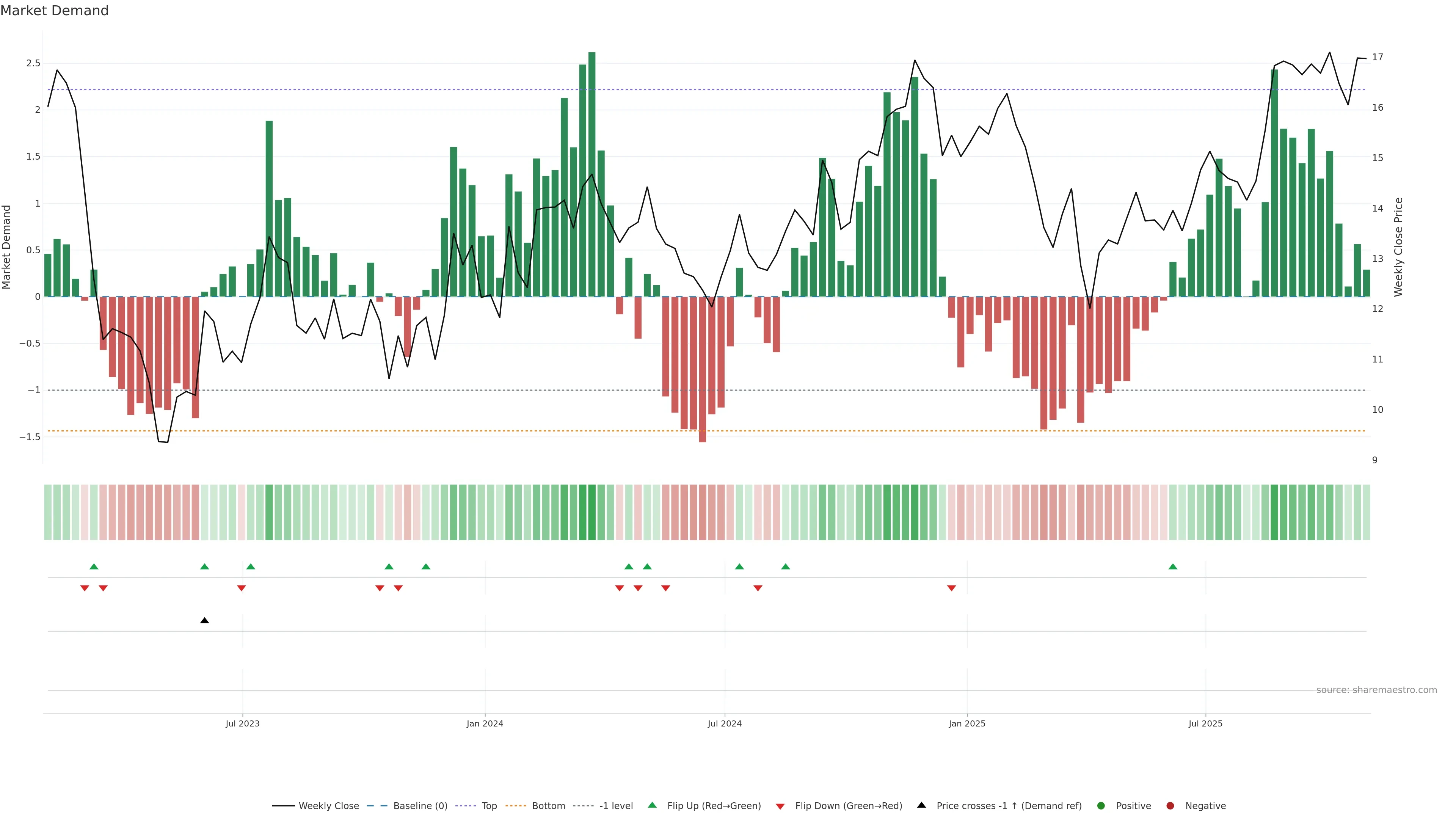Toggle the -1 level legend label
This screenshot has width=1456, height=819.
coord(615,805)
